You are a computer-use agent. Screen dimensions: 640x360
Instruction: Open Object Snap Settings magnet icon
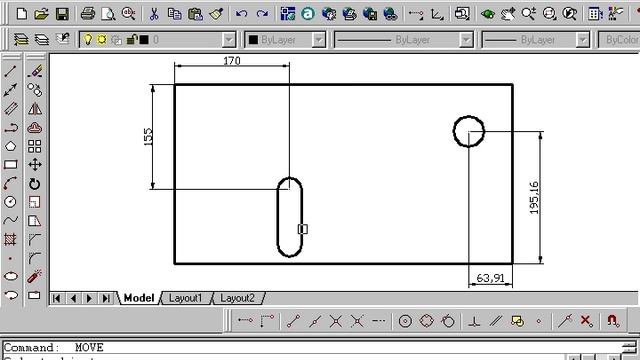613,321
